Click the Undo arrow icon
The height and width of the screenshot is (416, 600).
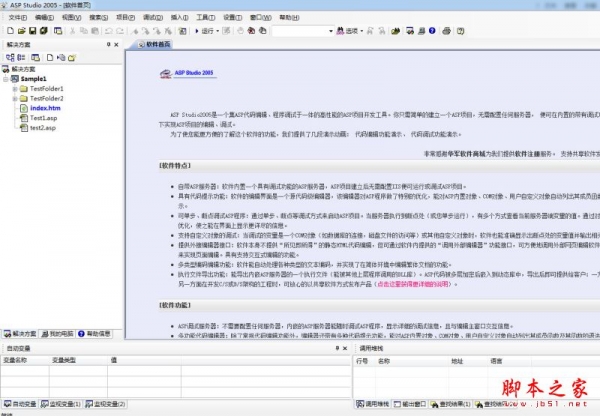coord(109,31)
